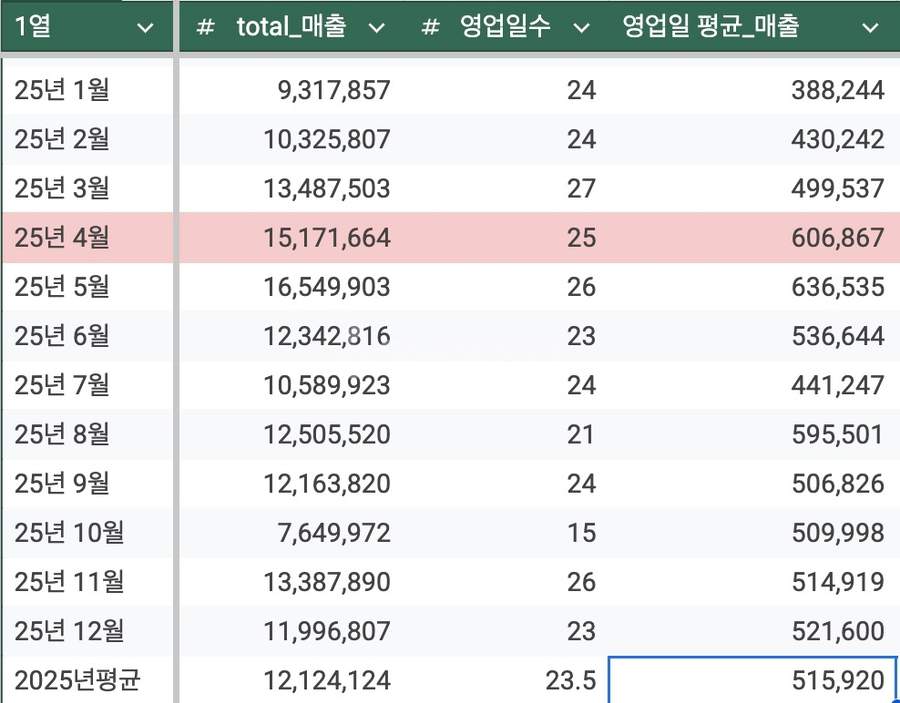Image resolution: width=900 pixels, height=703 pixels.
Task: Click the 25년 12월 row label
Action: point(68,631)
